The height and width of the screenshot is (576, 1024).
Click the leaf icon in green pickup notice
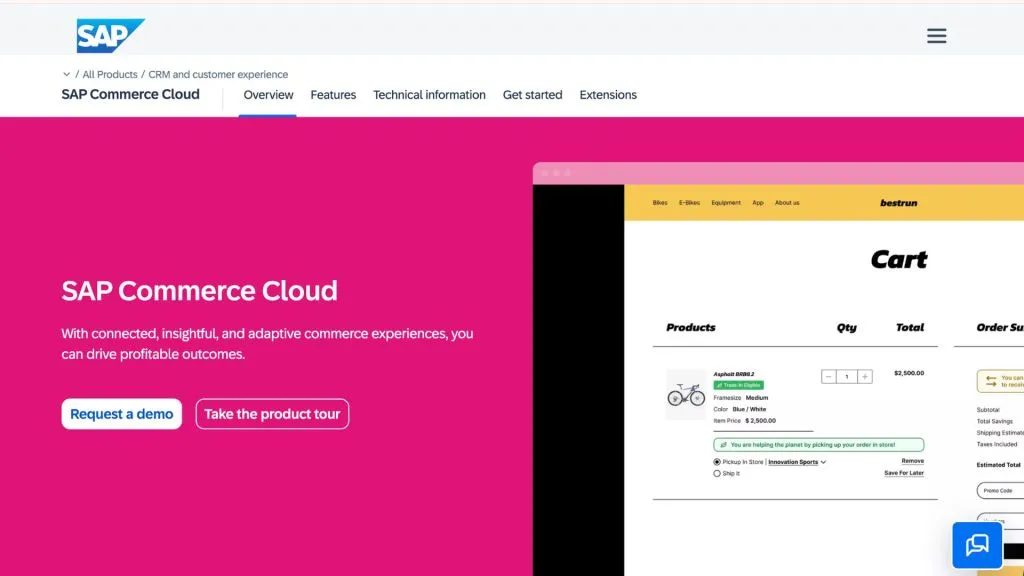coord(723,445)
